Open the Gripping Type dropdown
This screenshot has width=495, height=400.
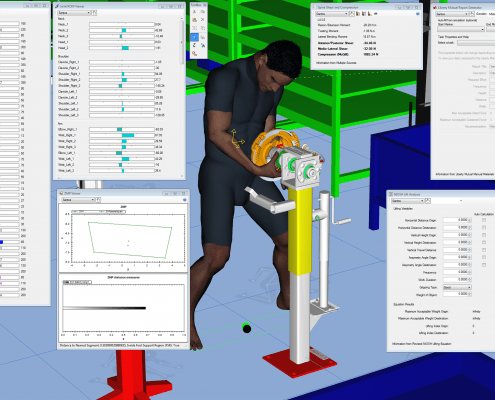tap(457, 287)
